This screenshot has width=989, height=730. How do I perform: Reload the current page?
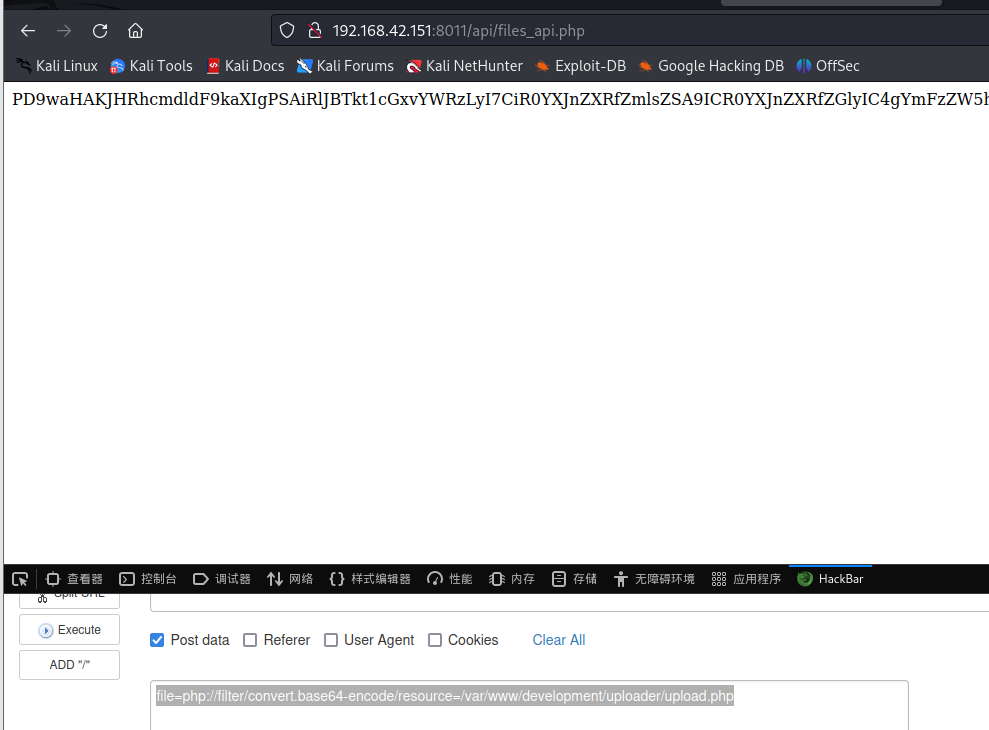100,30
